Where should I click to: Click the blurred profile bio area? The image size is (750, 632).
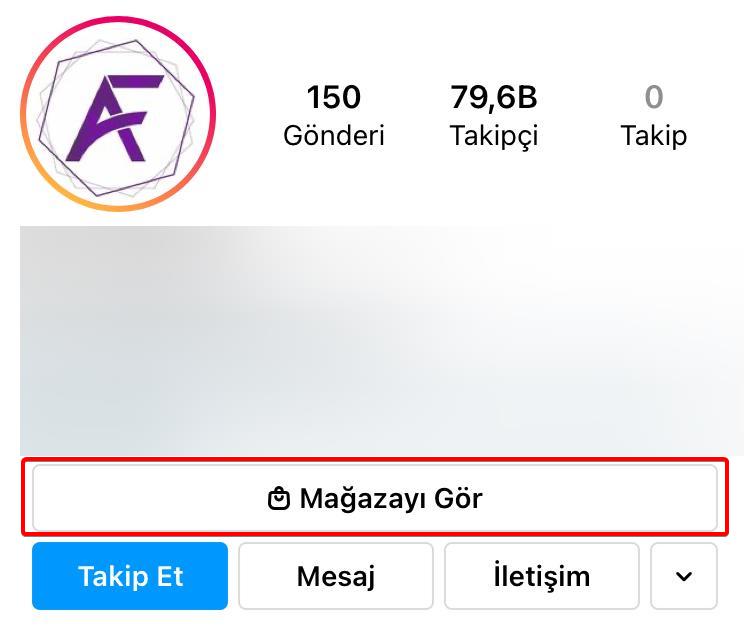[x=382, y=341]
